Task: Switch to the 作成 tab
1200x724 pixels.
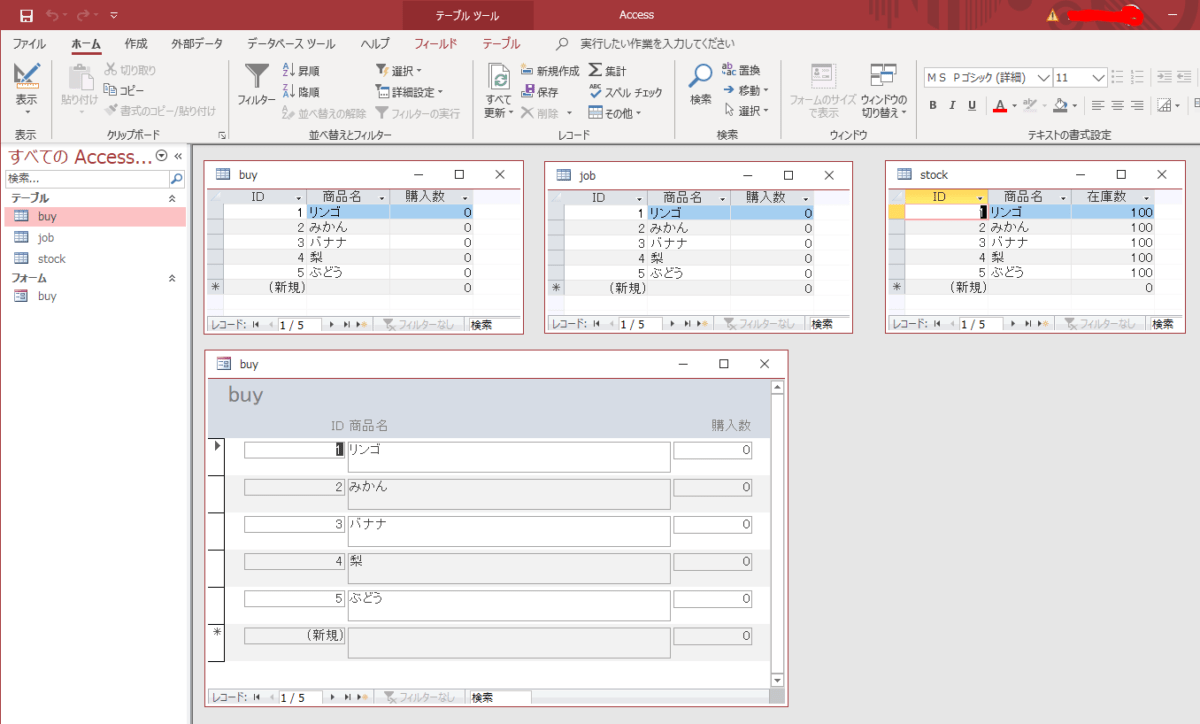Action: click(x=136, y=44)
